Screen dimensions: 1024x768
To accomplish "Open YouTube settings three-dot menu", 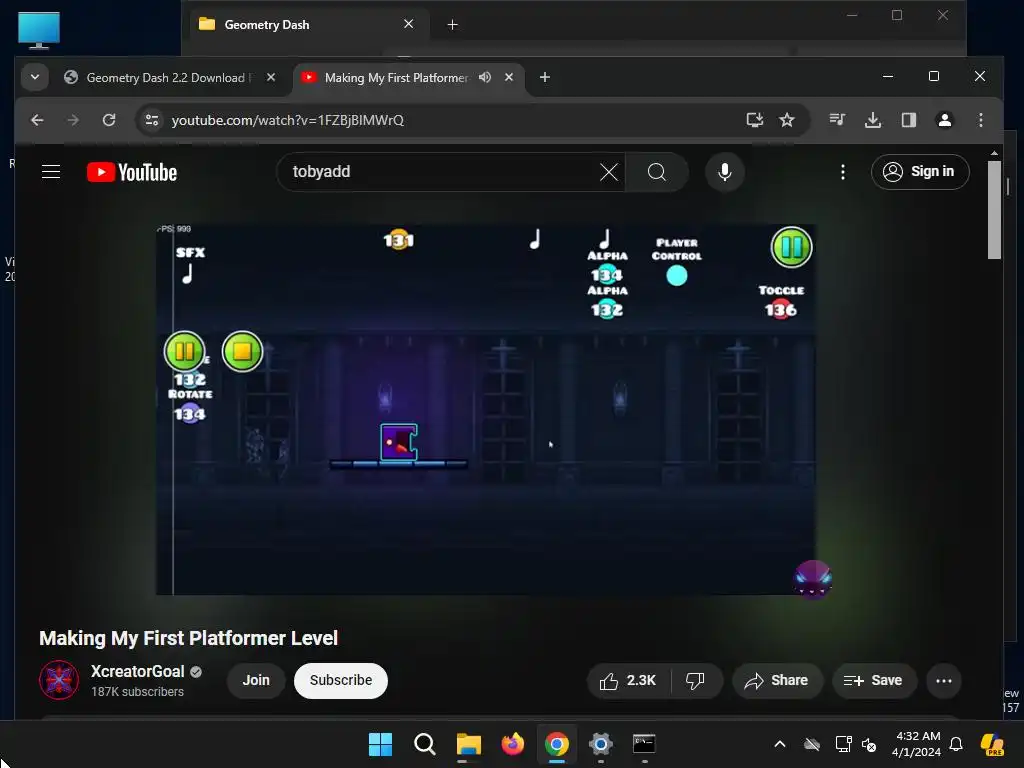I will point(842,172).
